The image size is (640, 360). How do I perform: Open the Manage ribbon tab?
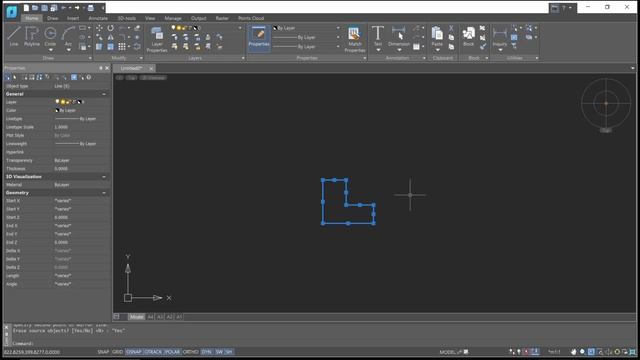[173, 18]
